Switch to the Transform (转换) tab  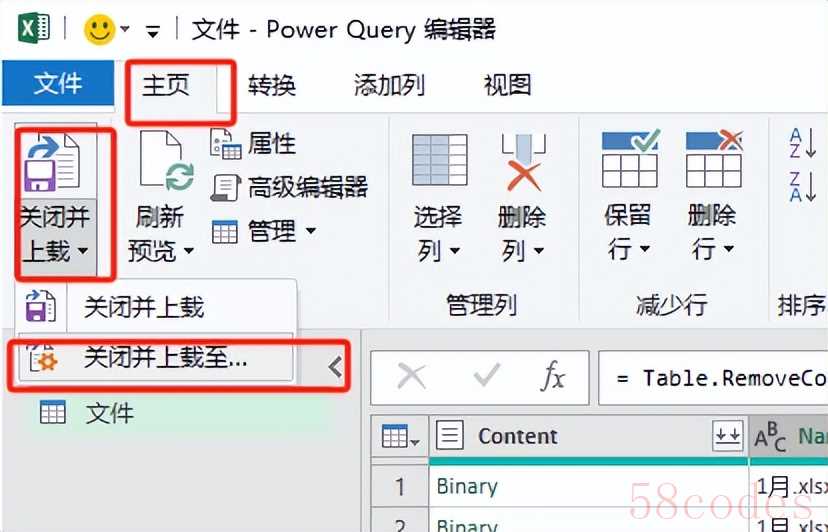[x=272, y=86]
